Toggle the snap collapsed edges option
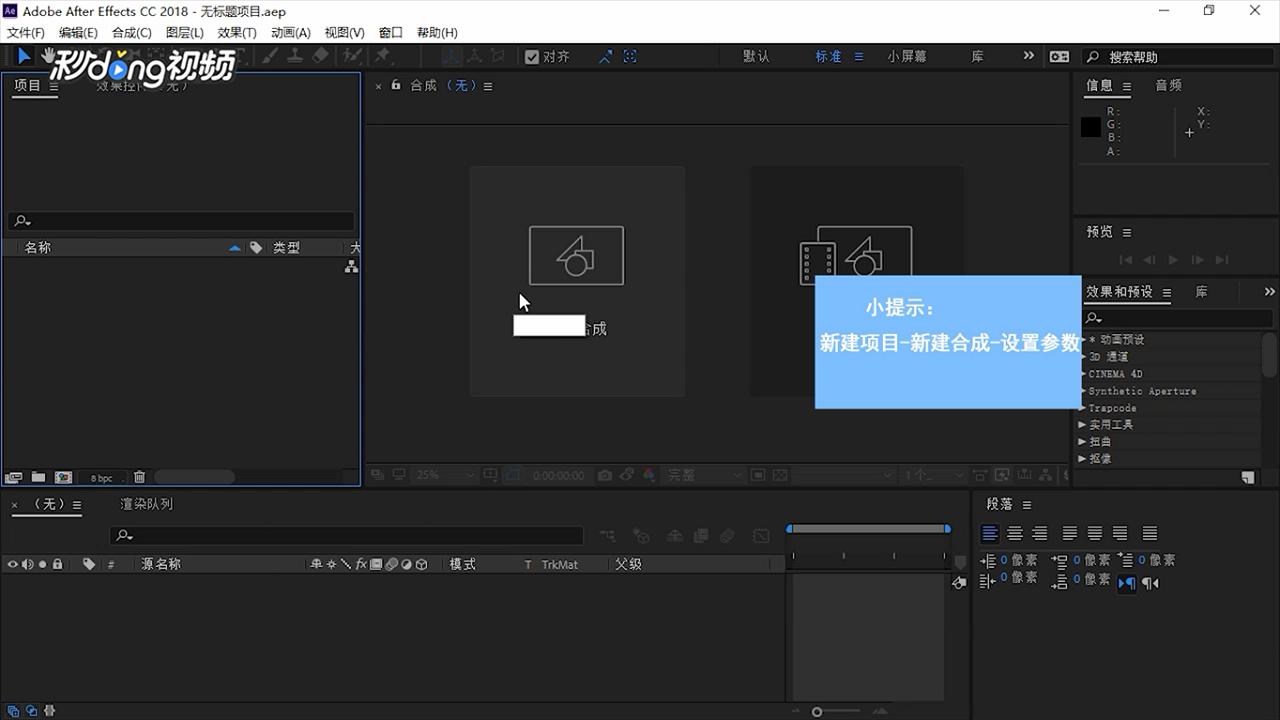Viewport: 1280px width, 720px height. coord(606,57)
